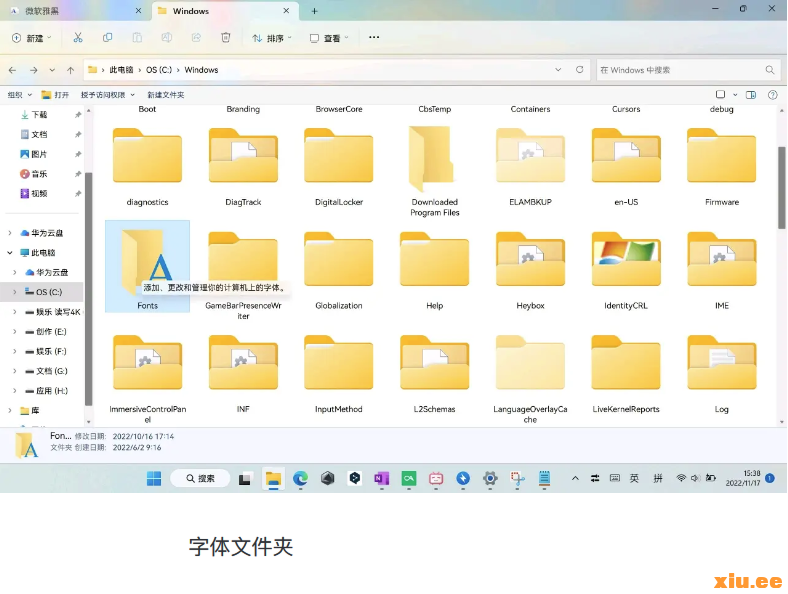Click the Cut scissors icon in toolbar
The height and width of the screenshot is (594, 788).
[78, 37]
